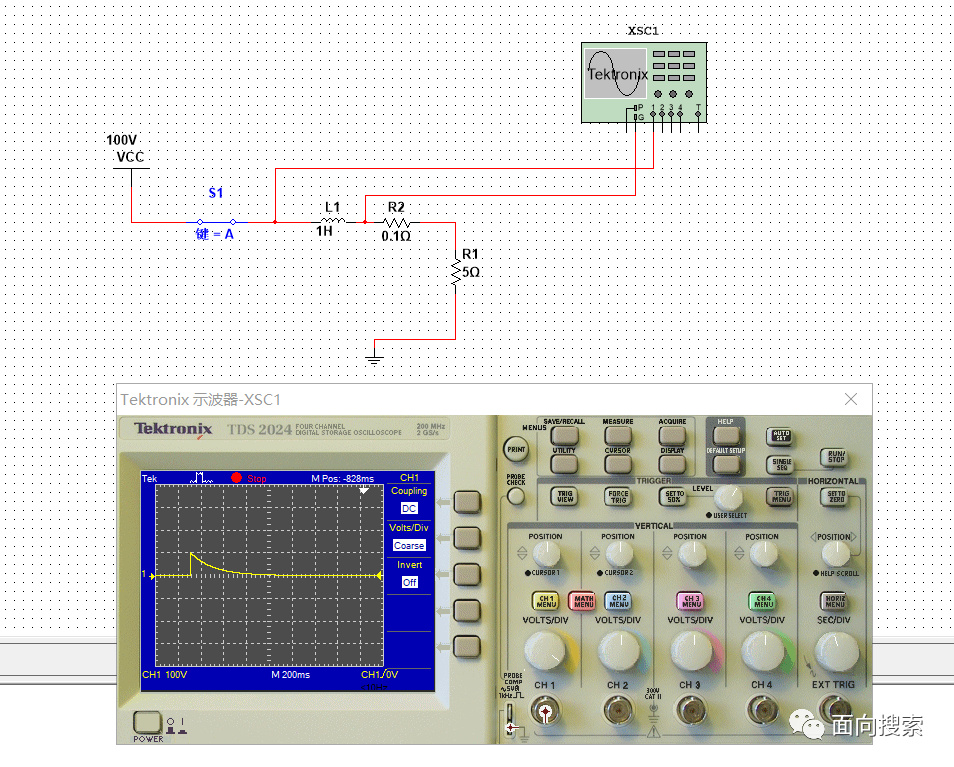Screen dimensions: 954x767
Task: Open the DISPLAY menu
Action: click(672, 464)
